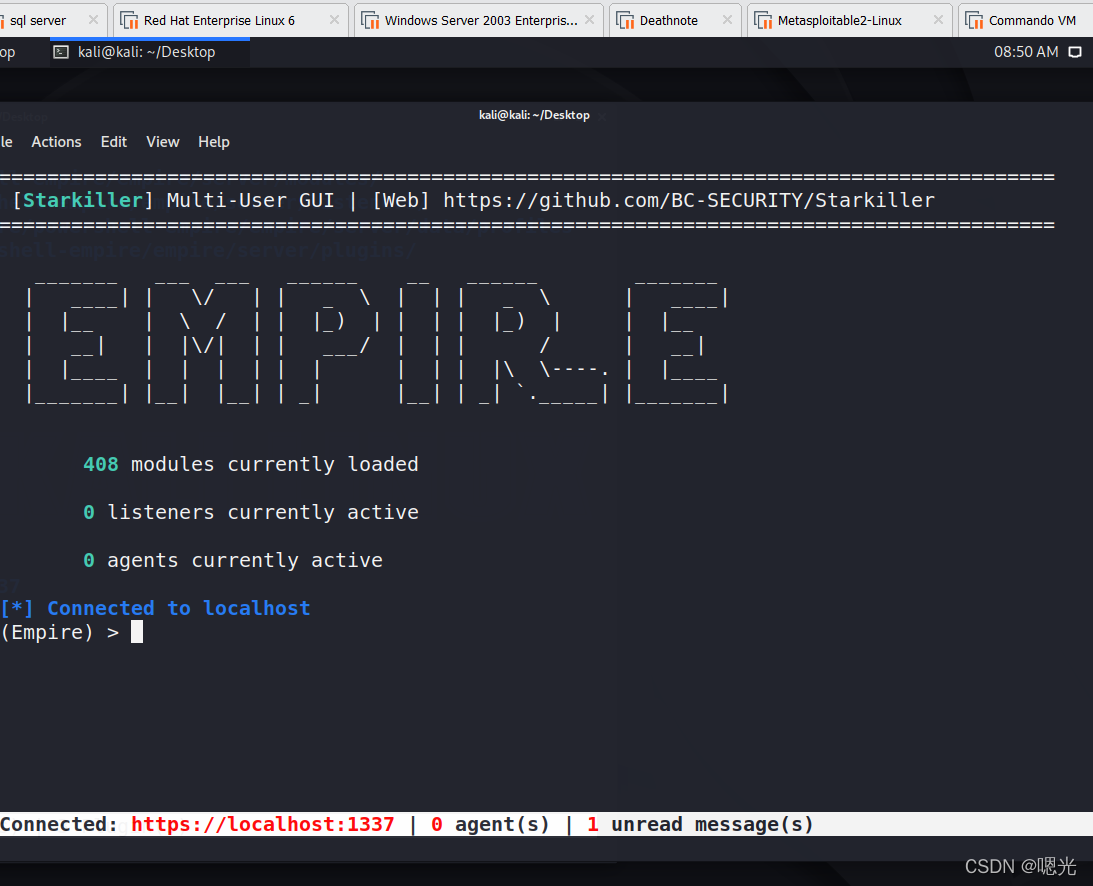
Task: Open the Actions menu in terminal
Action: [56, 142]
